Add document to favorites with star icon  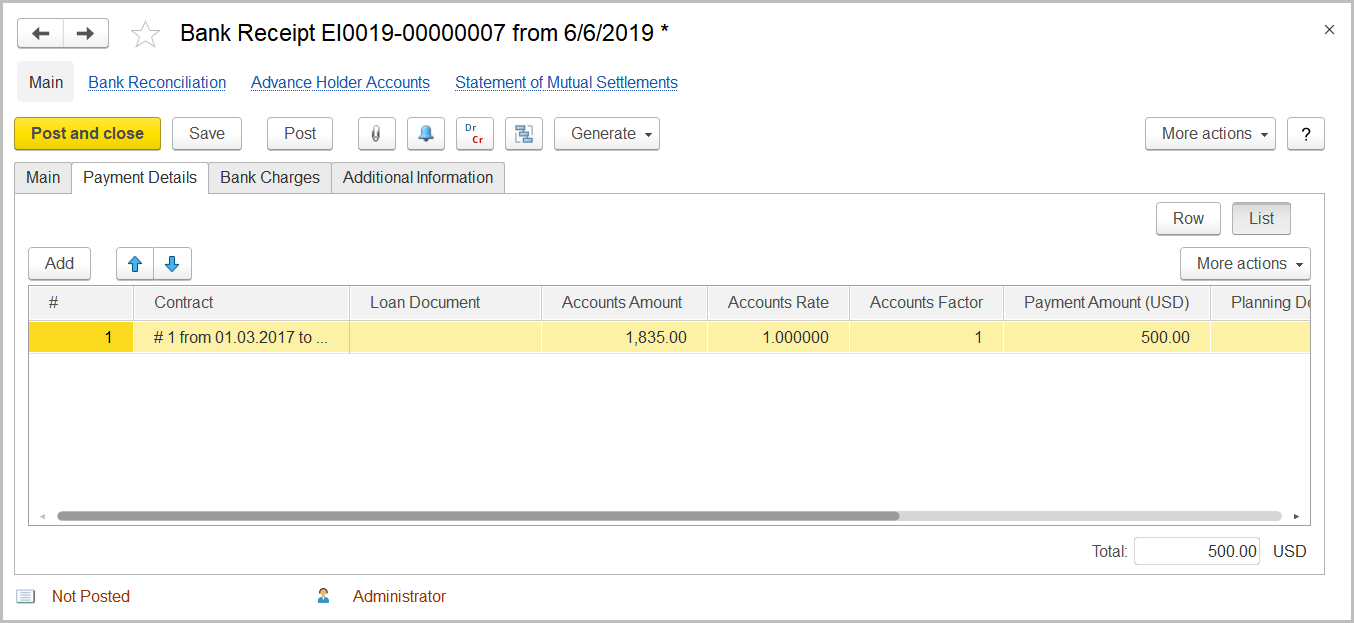click(146, 34)
